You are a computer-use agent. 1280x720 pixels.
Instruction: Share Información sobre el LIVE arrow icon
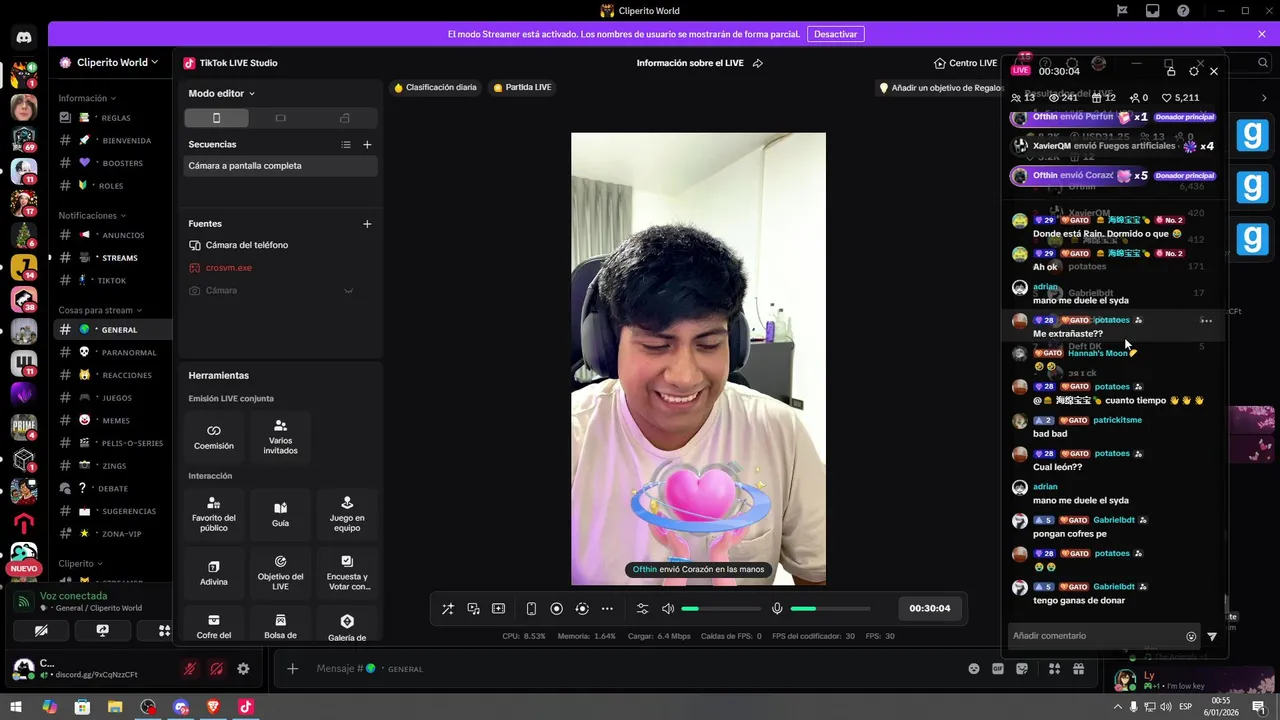(x=758, y=63)
